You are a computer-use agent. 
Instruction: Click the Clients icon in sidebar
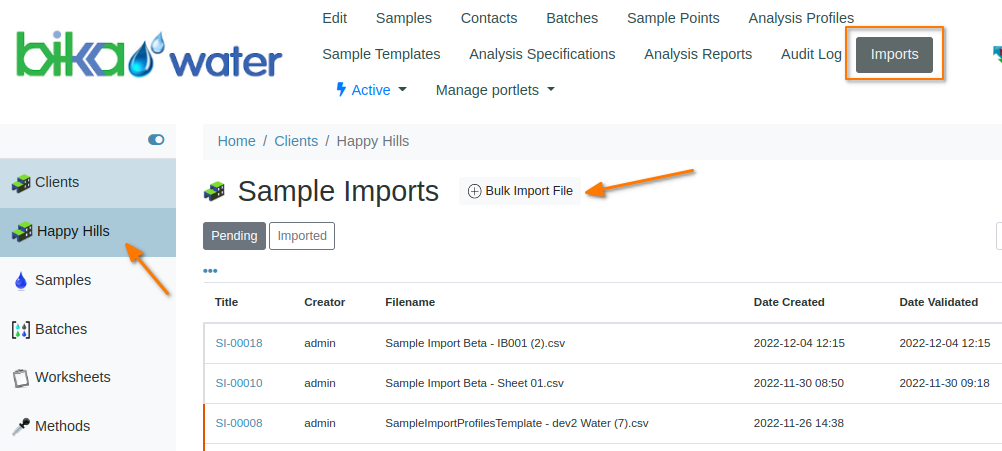(x=21, y=183)
